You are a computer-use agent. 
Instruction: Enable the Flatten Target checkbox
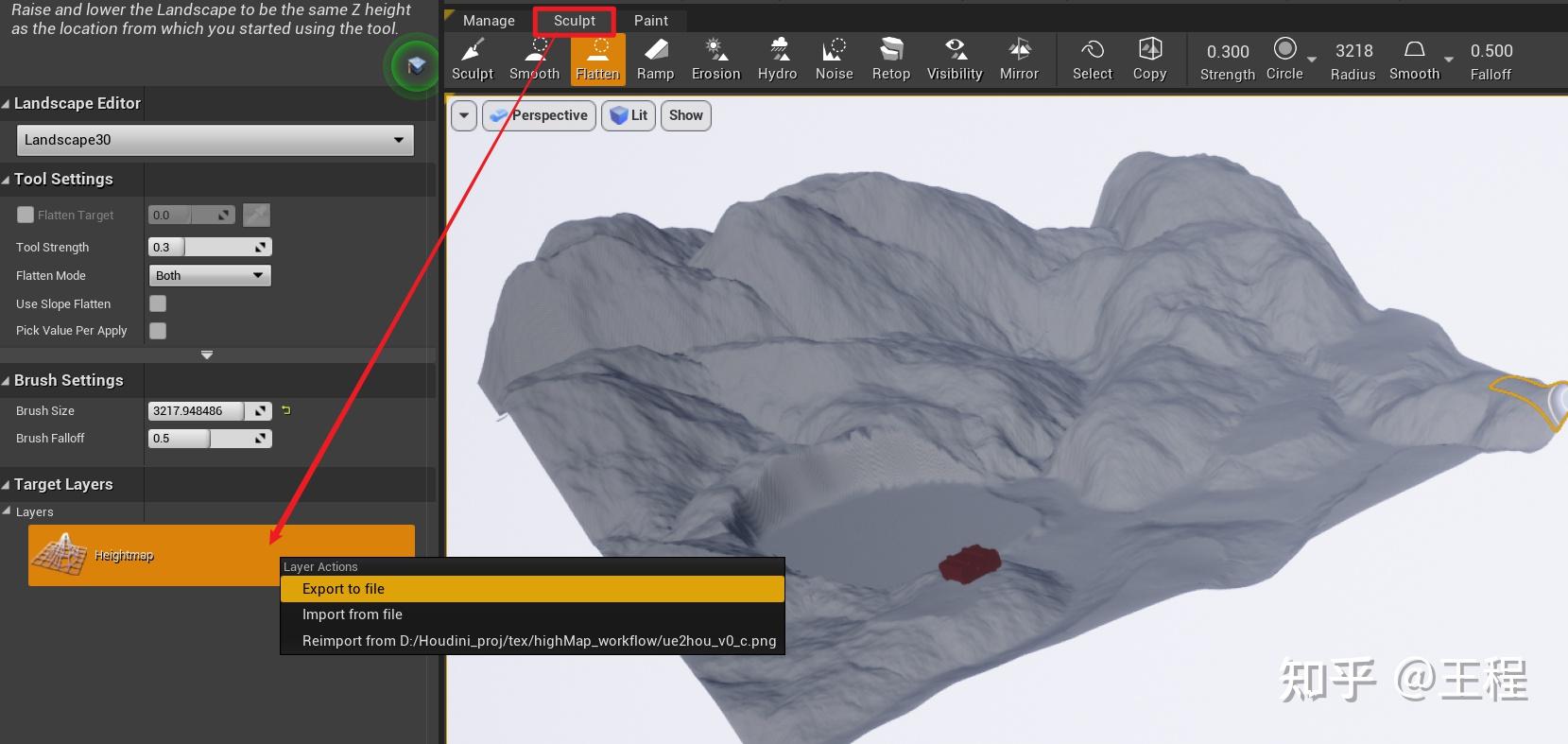pos(26,215)
